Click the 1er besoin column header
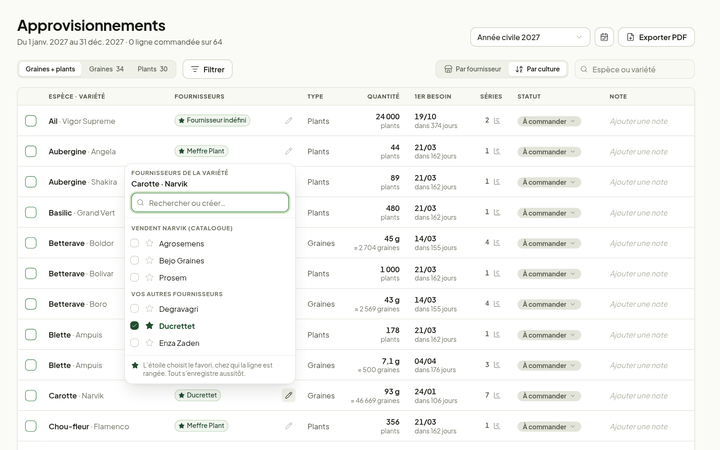The width and height of the screenshot is (720, 450). 433,96
